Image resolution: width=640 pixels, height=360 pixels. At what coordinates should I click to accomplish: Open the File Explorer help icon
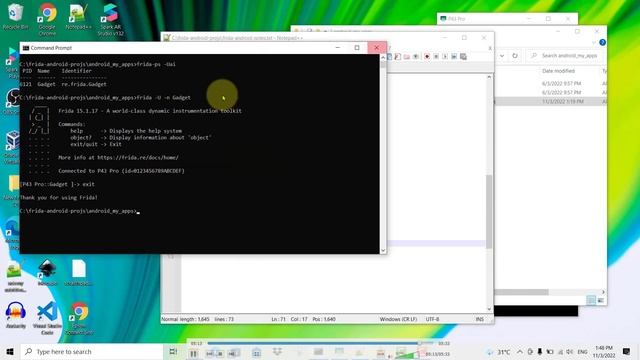click(x=602, y=42)
